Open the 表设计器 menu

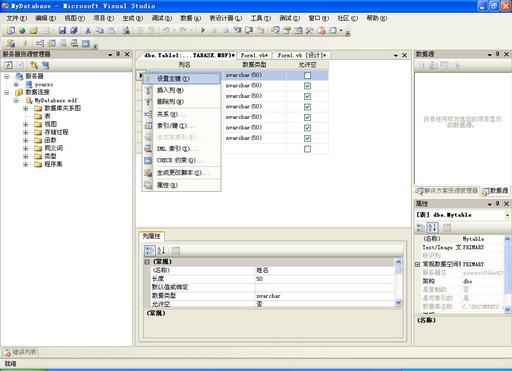point(225,18)
